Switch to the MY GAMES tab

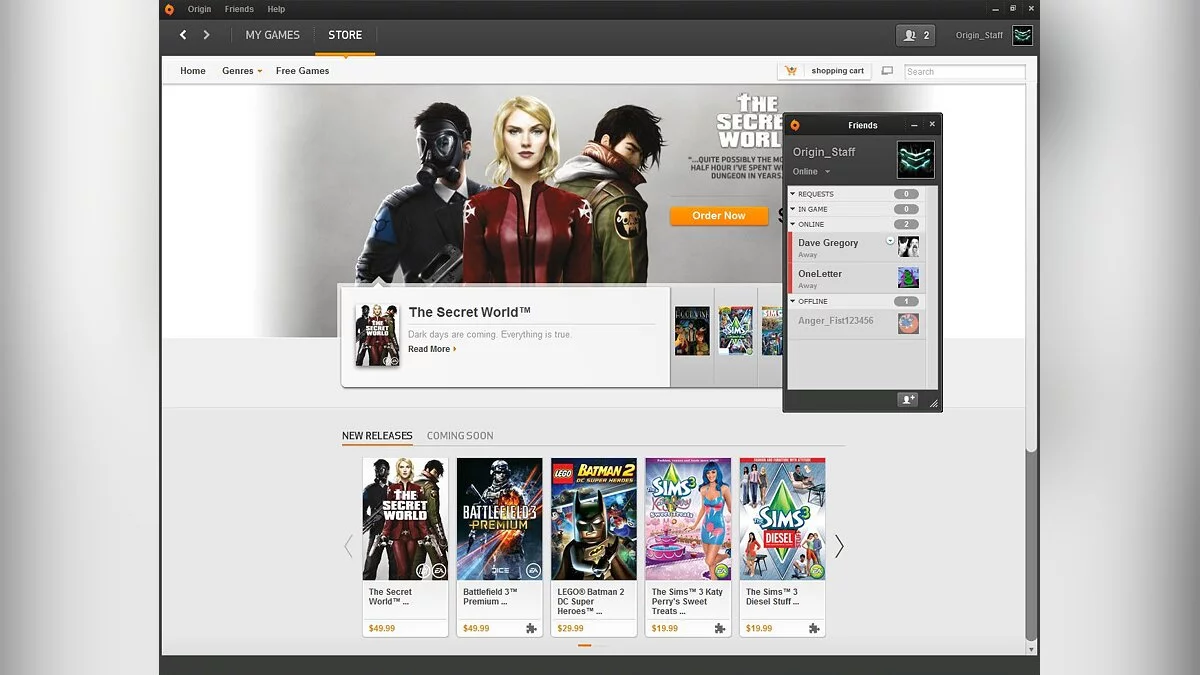click(272, 35)
